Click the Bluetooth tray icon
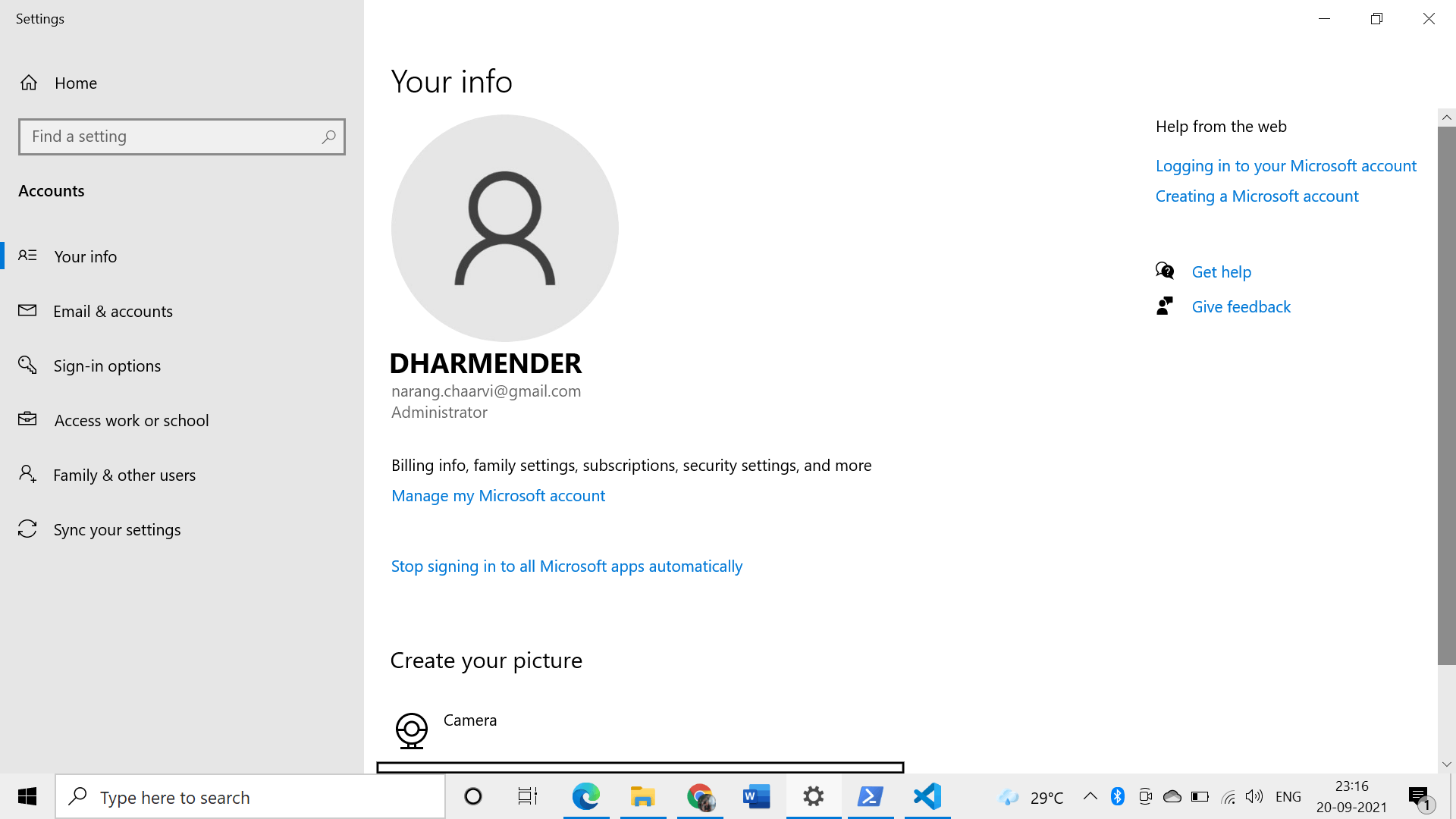This screenshot has height=819, width=1456. [1117, 796]
